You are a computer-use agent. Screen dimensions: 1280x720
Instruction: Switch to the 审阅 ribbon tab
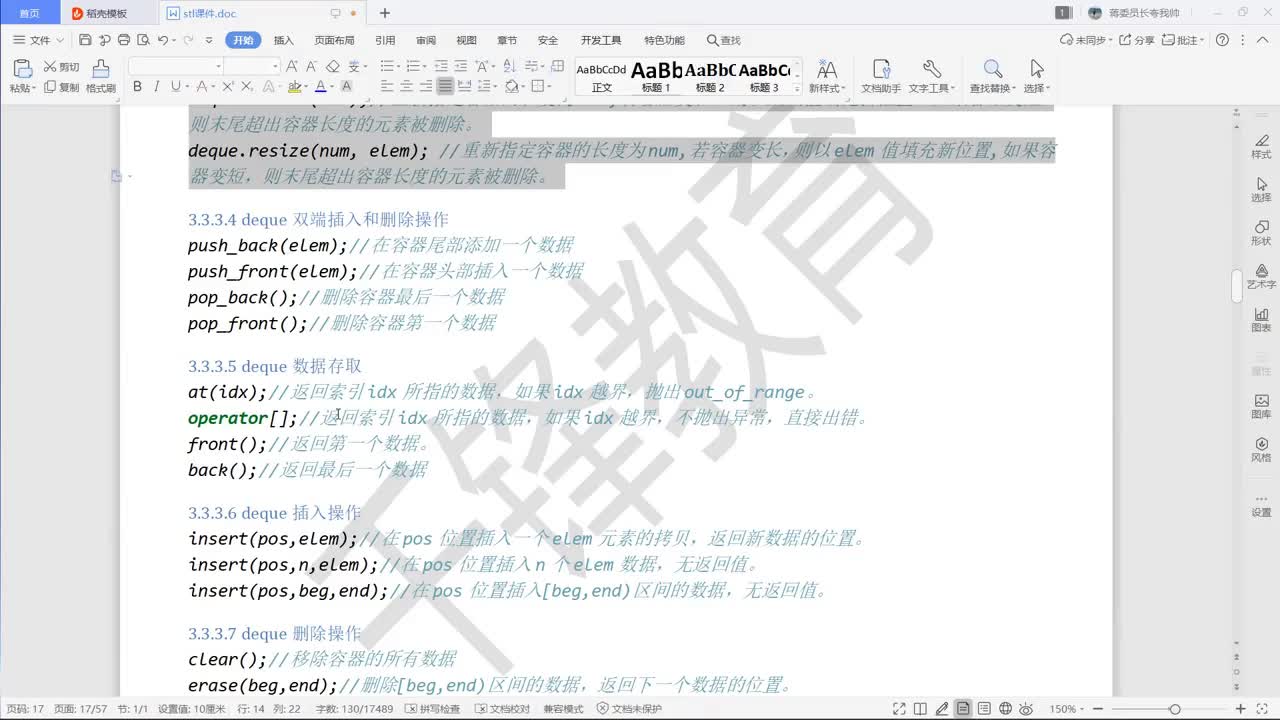tap(426, 40)
